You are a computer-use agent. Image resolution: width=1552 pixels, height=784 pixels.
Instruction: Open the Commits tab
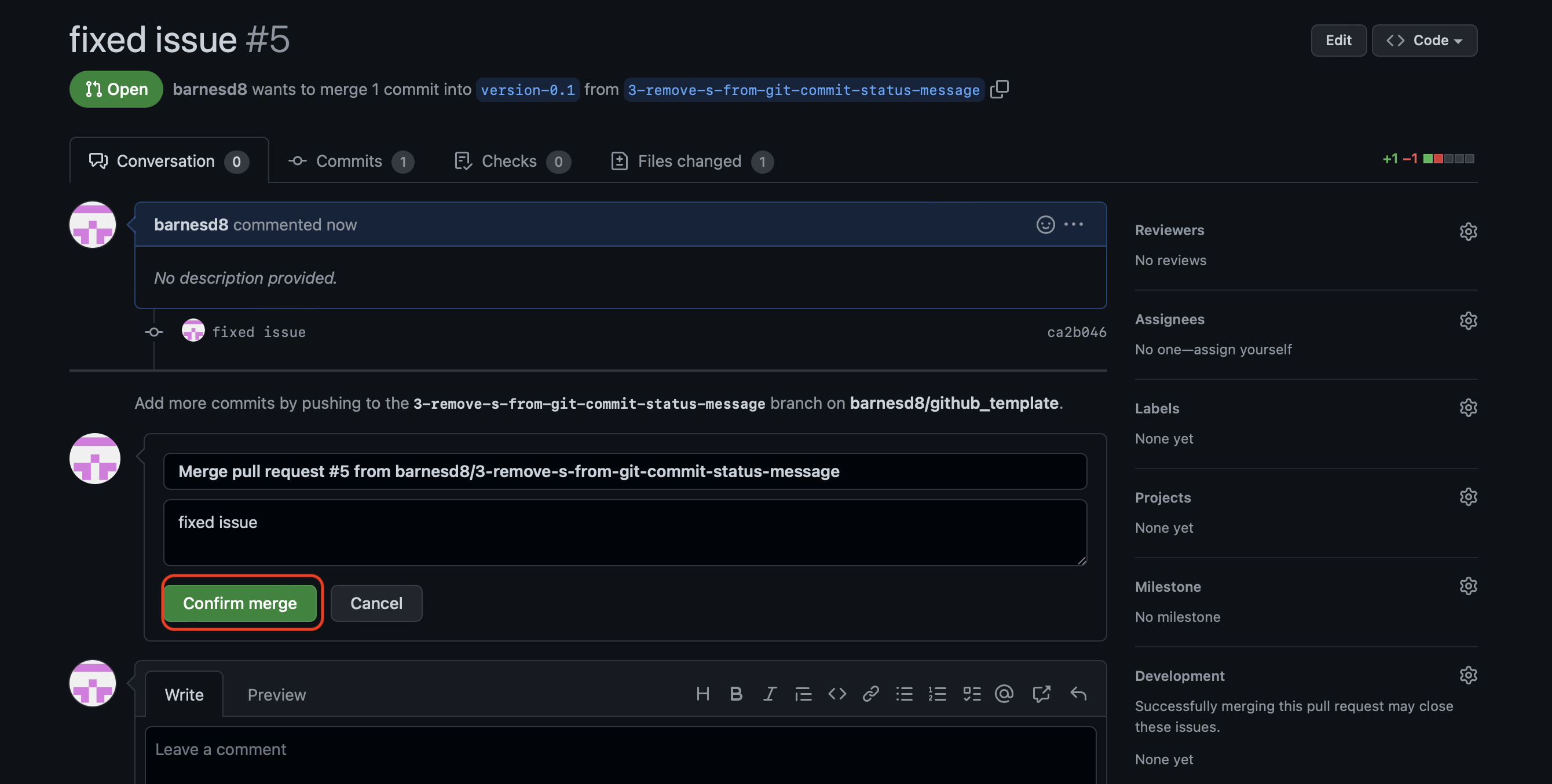[x=350, y=161]
